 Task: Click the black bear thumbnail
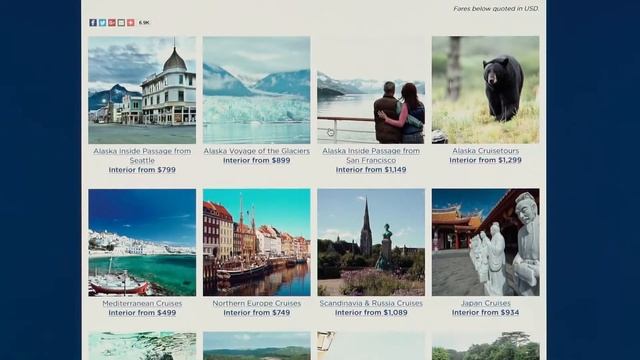coord(486,90)
